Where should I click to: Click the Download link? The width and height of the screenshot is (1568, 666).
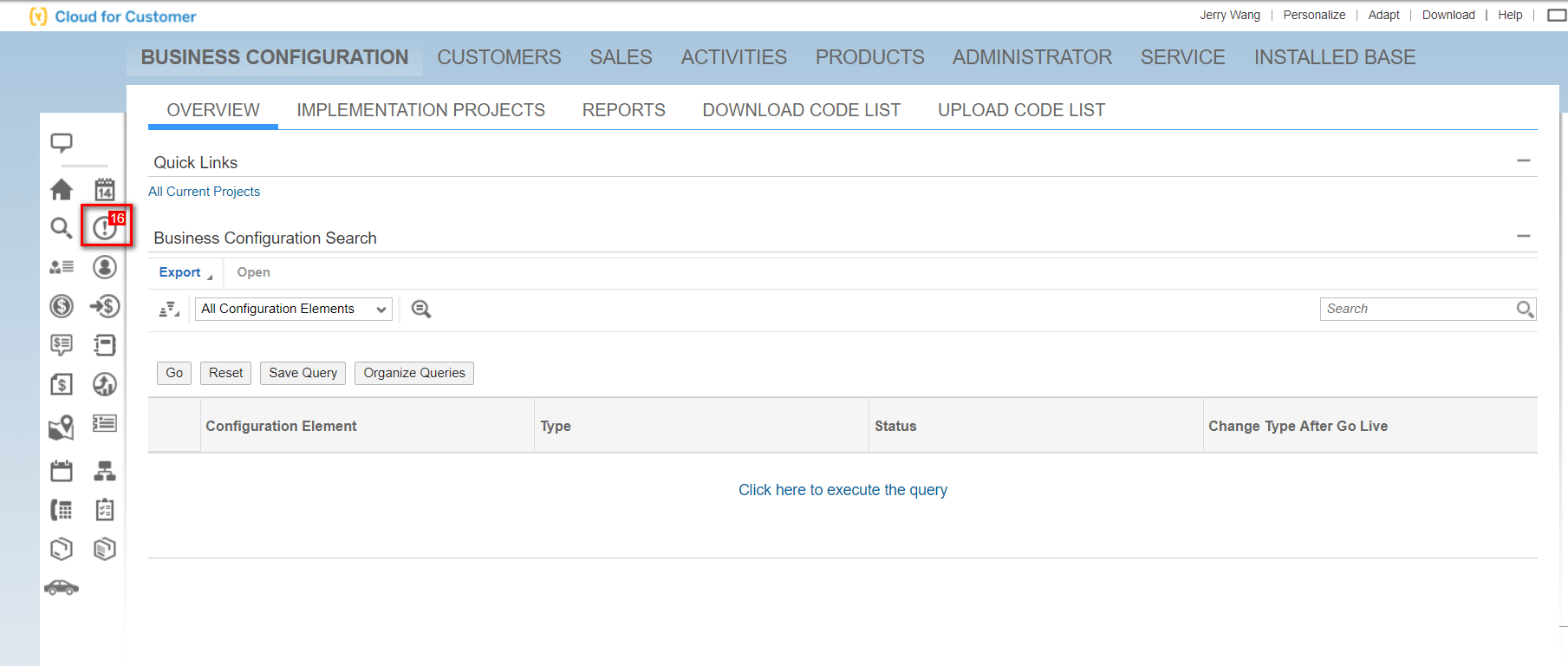coord(1448,15)
